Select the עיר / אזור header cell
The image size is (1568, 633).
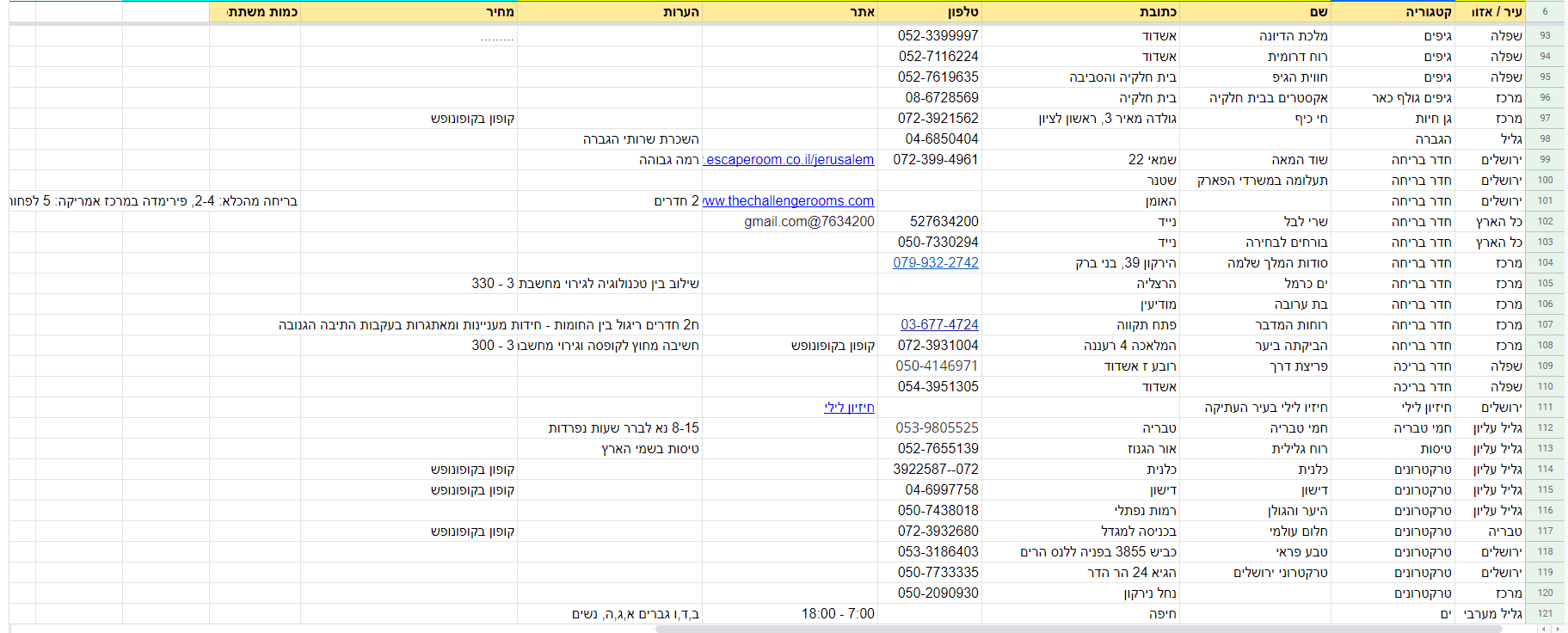coord(1491,12)
